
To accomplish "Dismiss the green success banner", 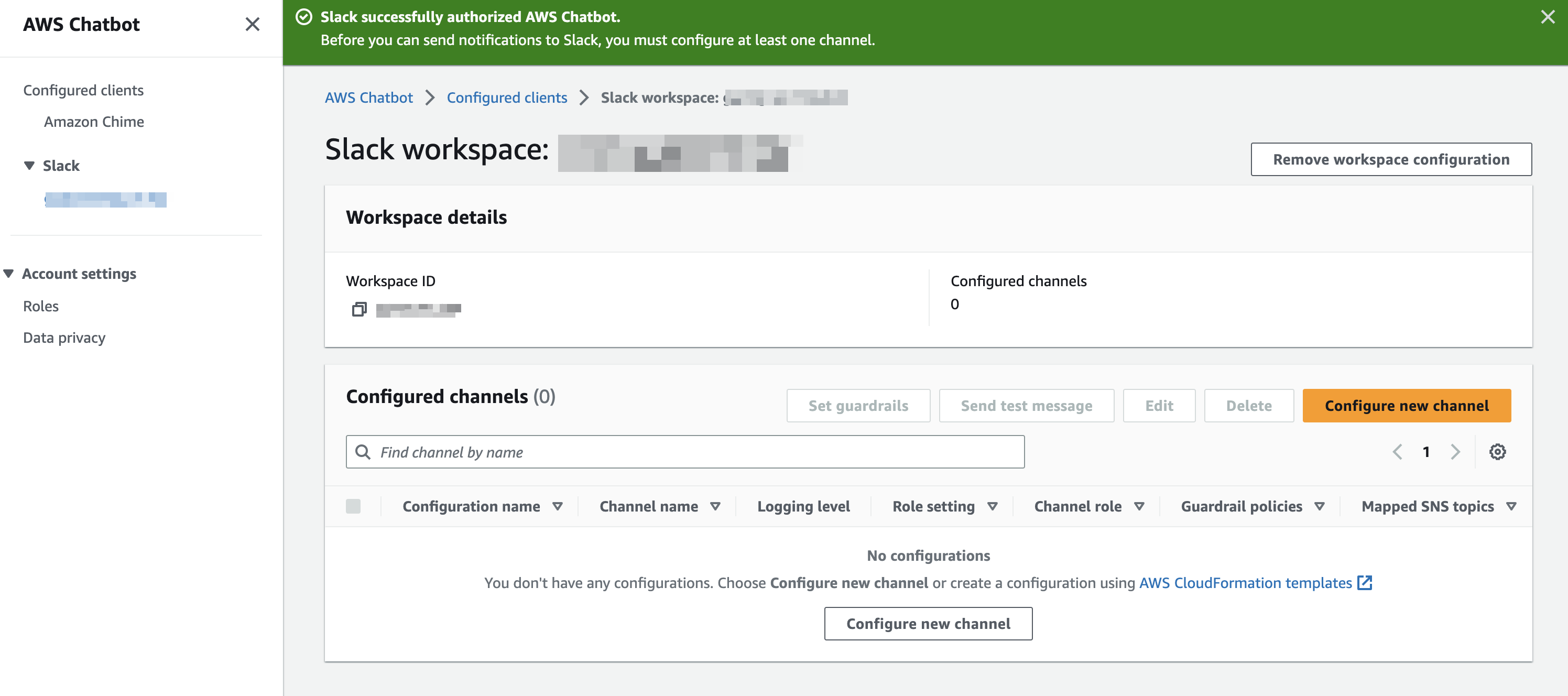I will pyautogui.click(x=1548, y=17).
